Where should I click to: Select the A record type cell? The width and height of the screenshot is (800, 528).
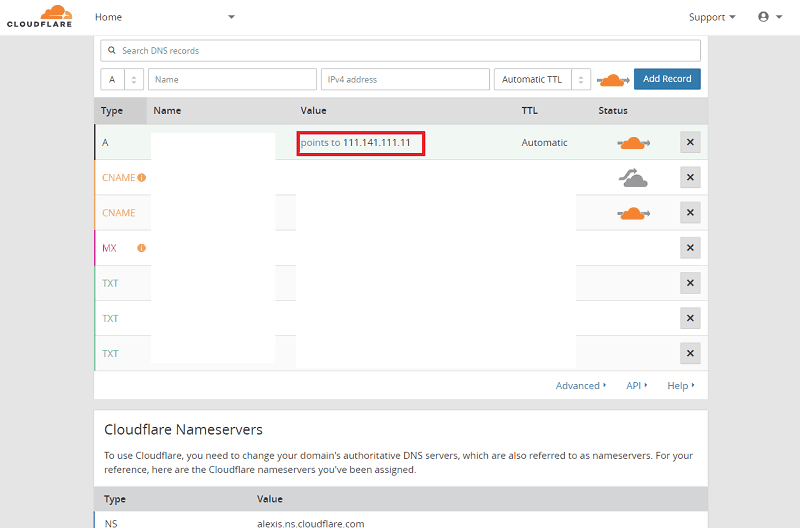coord(105,143)
